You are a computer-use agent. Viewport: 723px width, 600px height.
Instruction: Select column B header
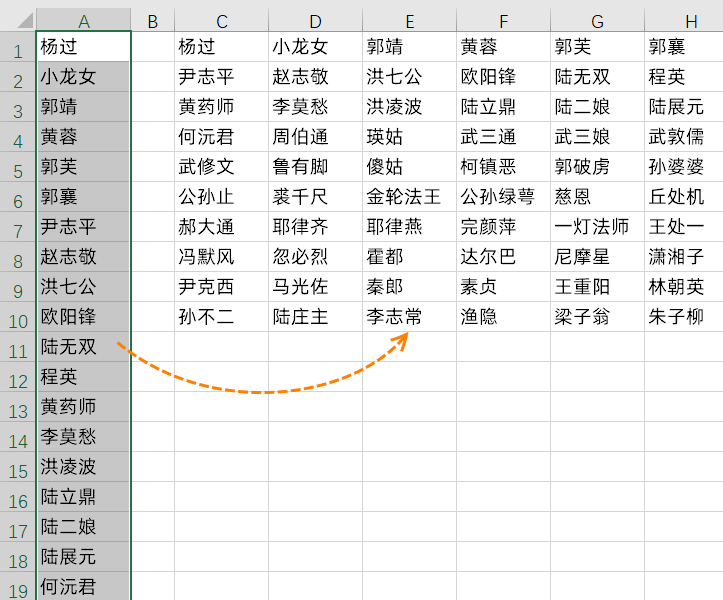pyautogui.click(x=153, y=21)
